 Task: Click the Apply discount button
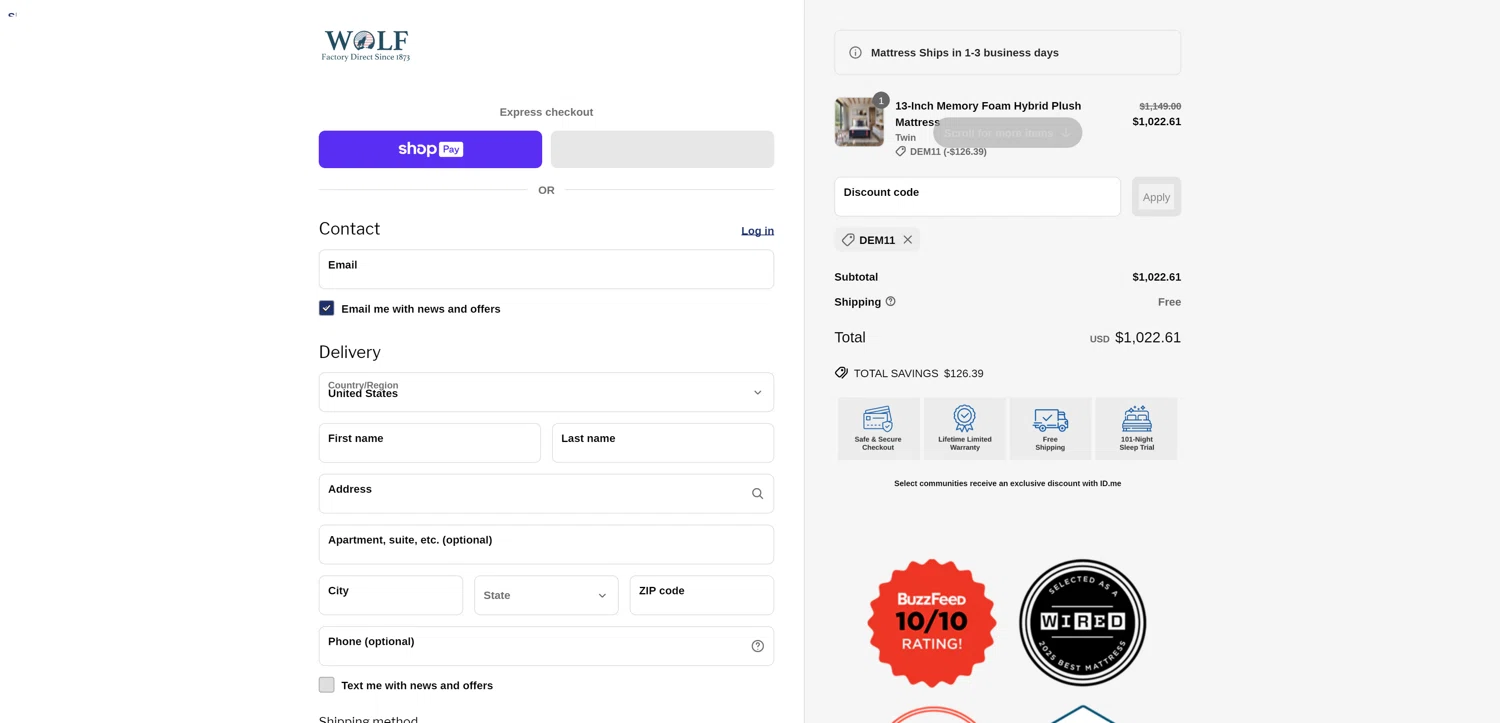[x=1156, y=197]
